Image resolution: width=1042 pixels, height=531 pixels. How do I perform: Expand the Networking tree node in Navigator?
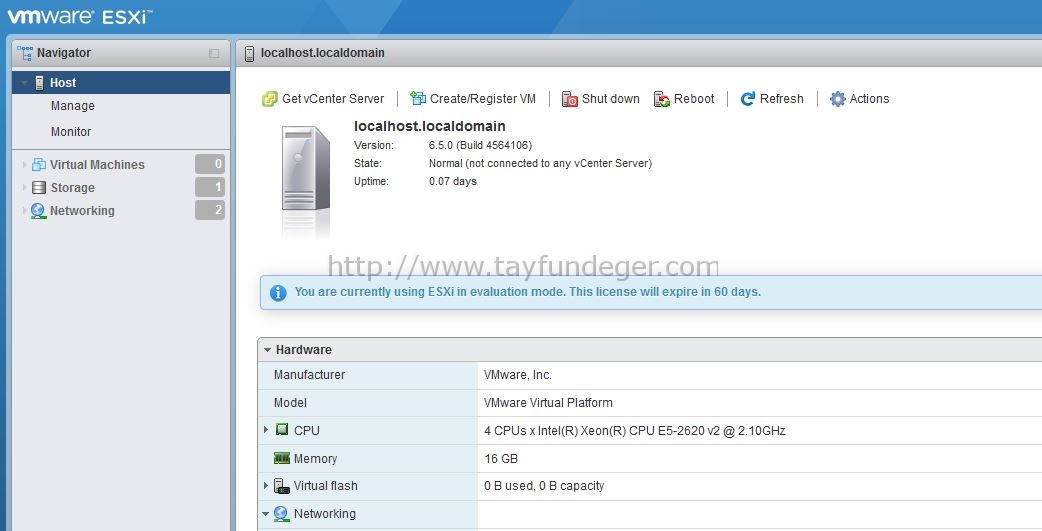pyautogui.click(x=25, y=211)
